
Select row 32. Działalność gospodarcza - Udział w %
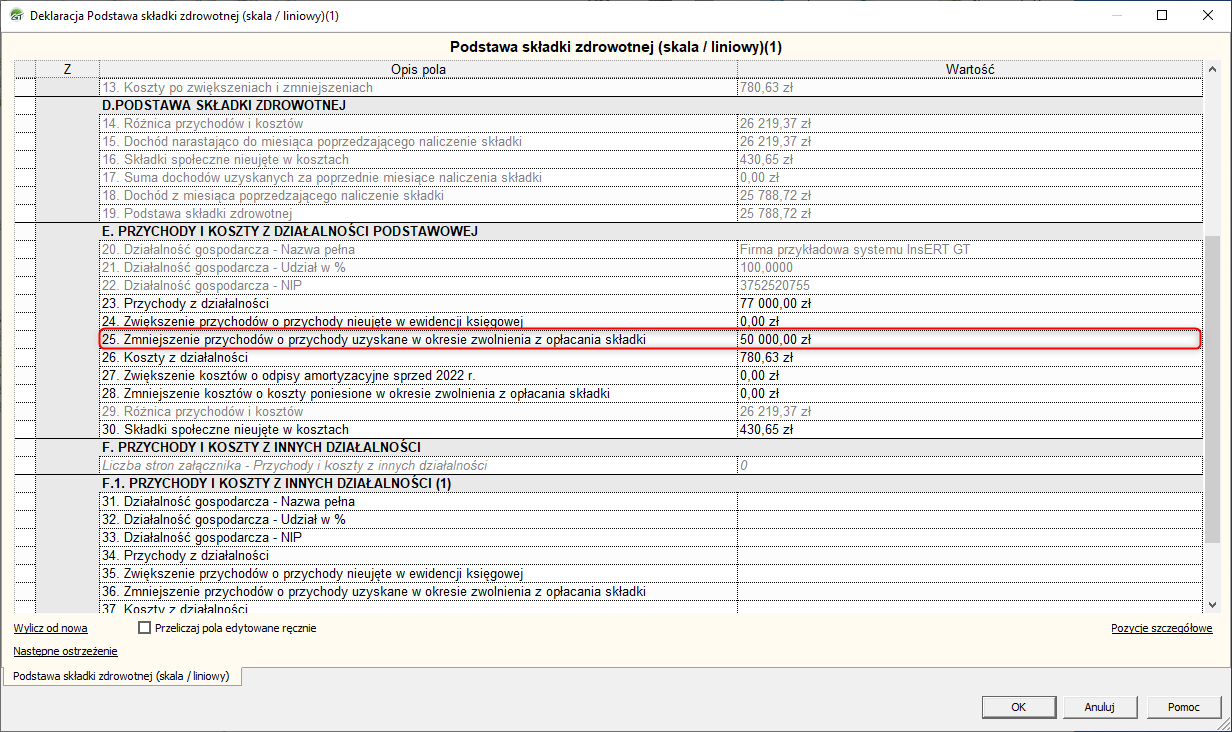(418, 519)
